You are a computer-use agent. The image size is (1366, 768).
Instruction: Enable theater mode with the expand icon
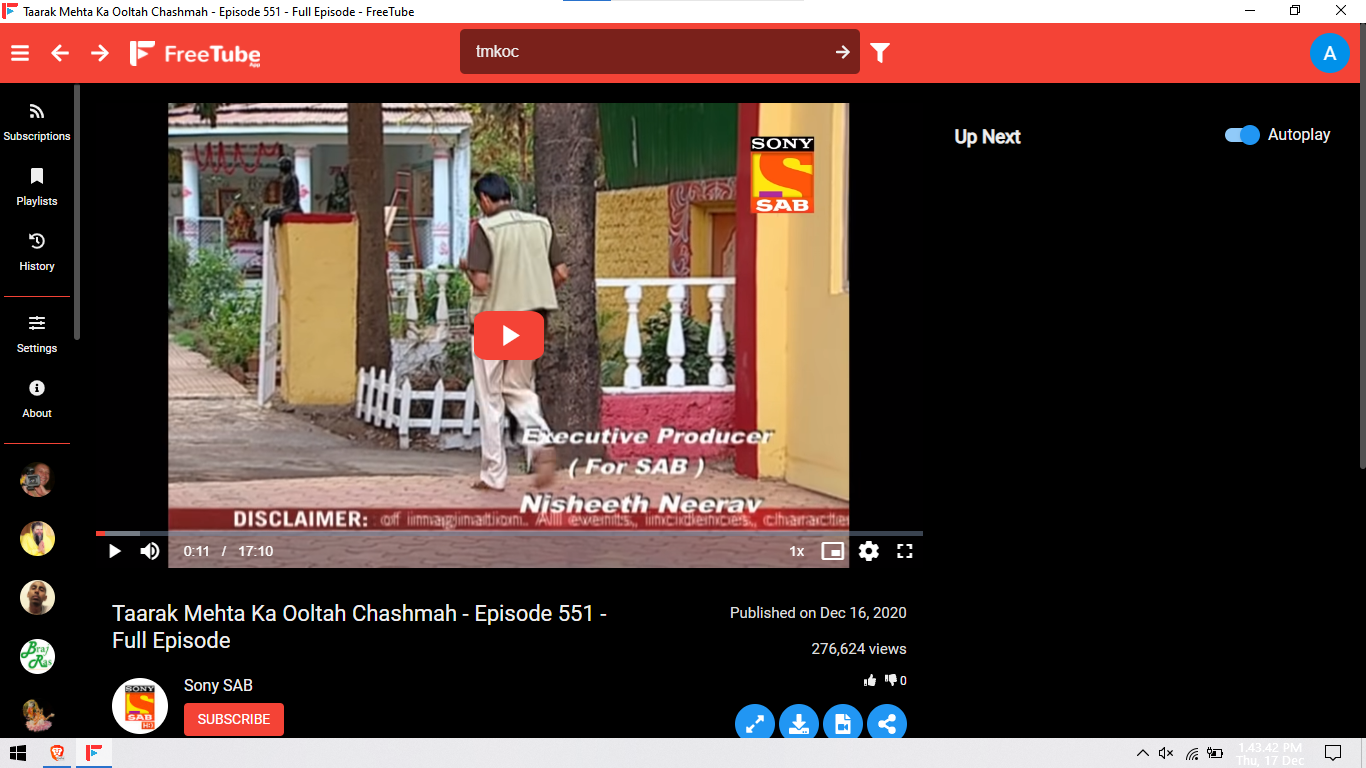coord(755,722)
